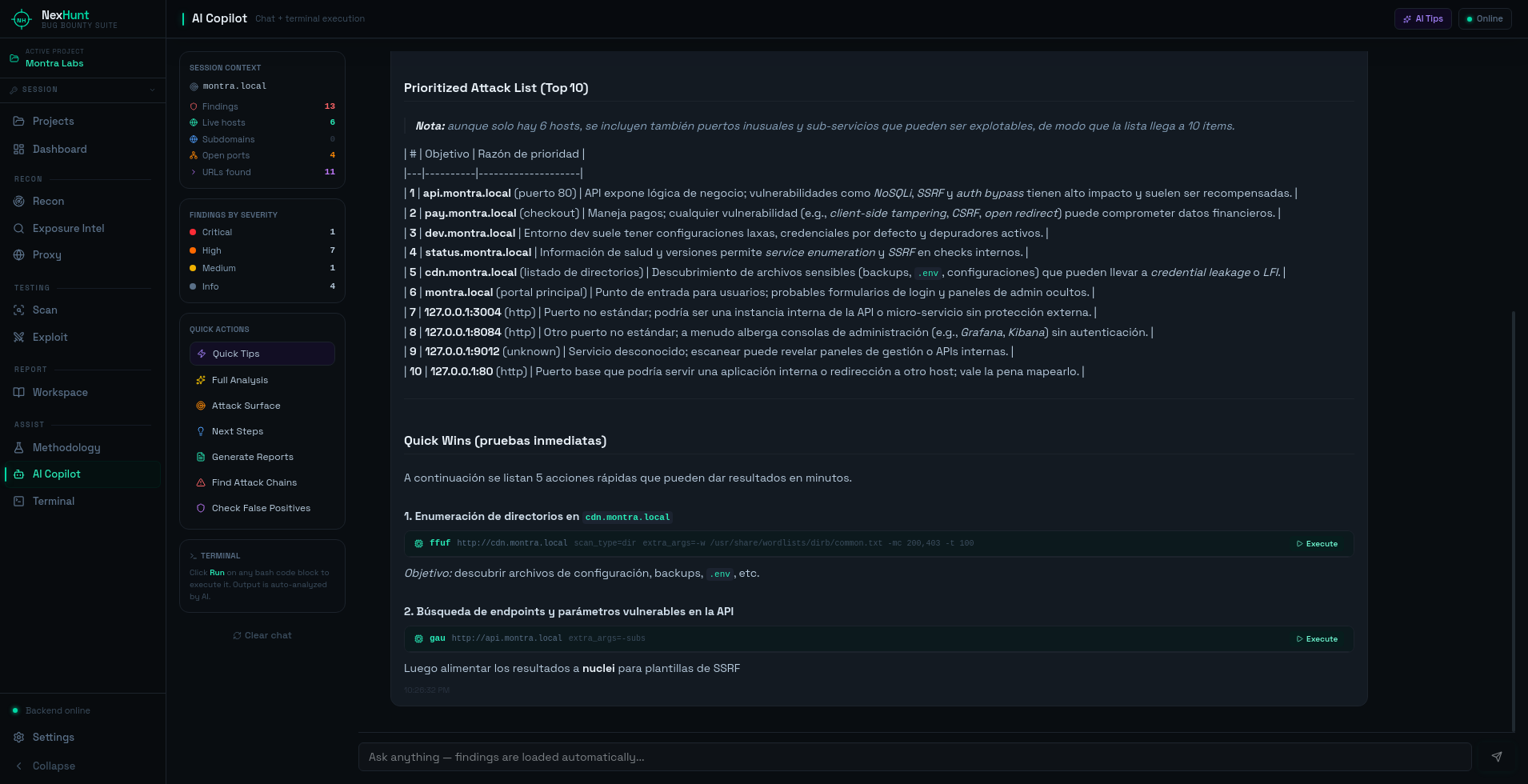Open Exposure Intel search icon
The image size is (1528, 784).
click(19, 229)
